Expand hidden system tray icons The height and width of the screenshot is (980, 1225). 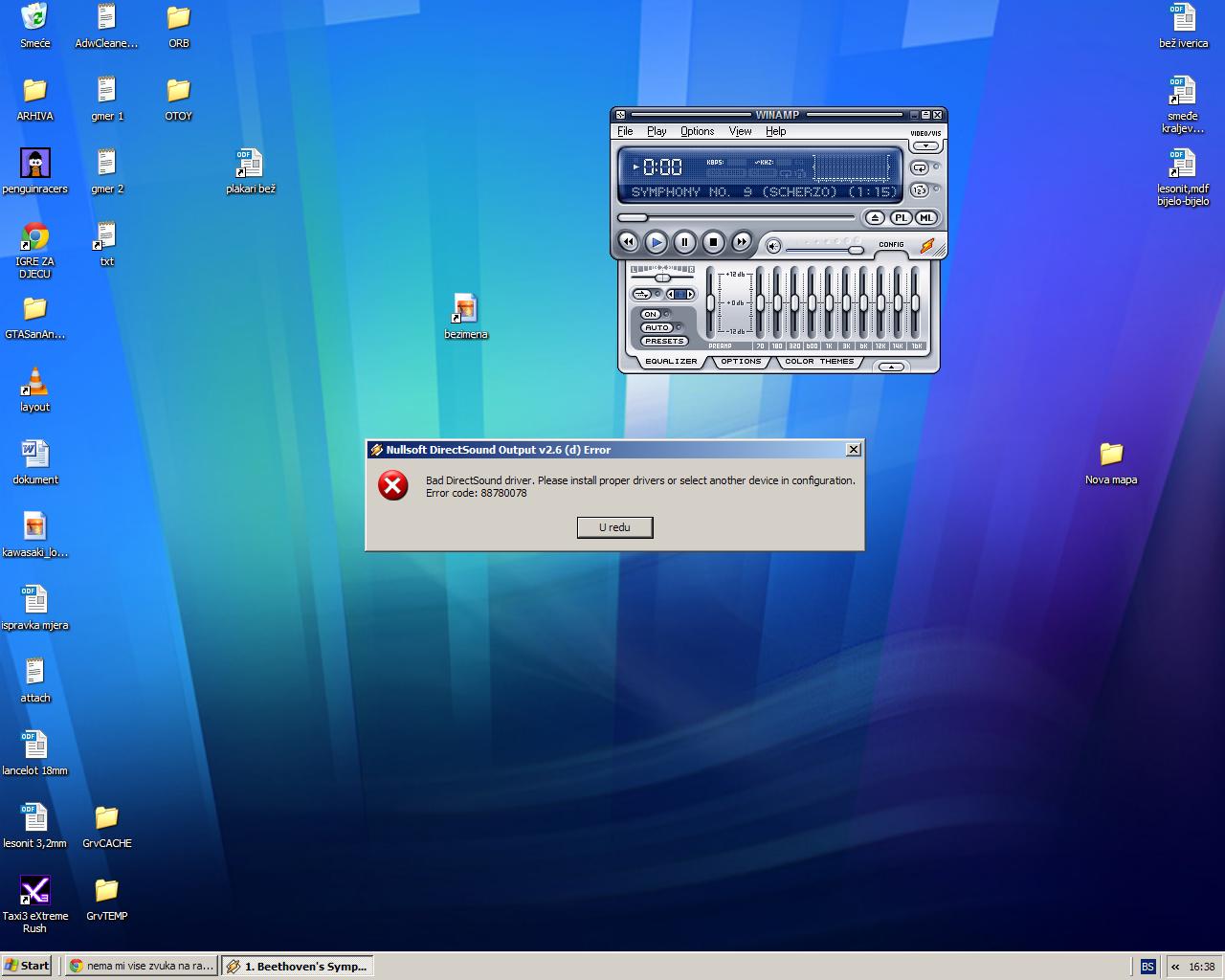click(1175, 967)
